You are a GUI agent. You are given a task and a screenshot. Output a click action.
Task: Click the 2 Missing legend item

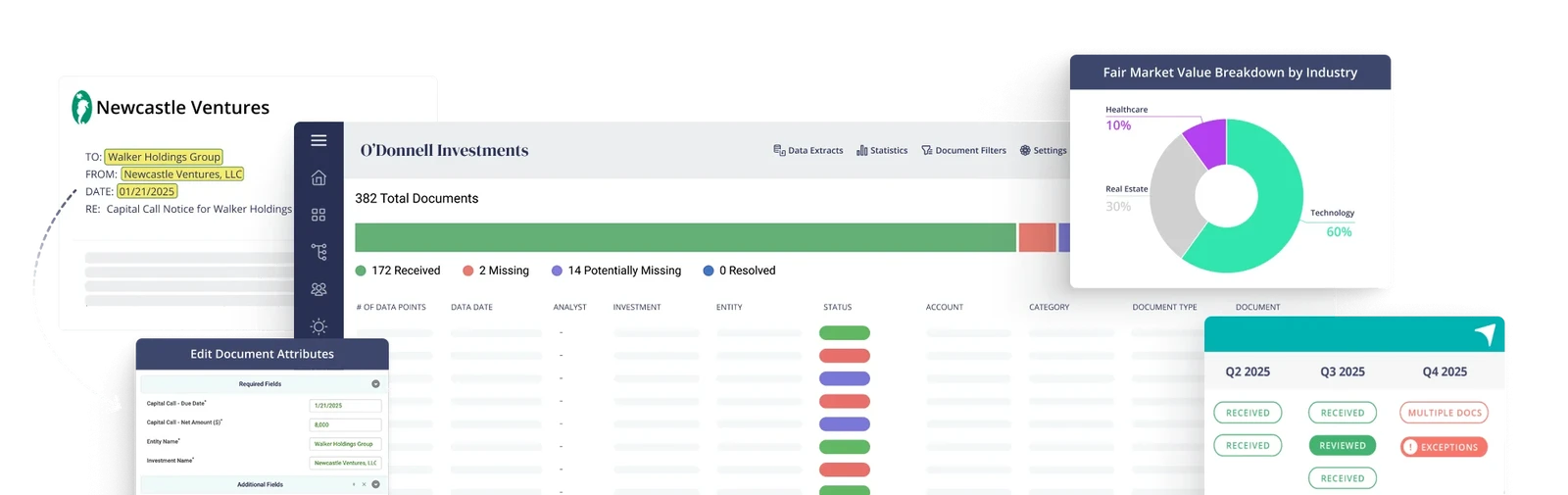coord(496,271)
